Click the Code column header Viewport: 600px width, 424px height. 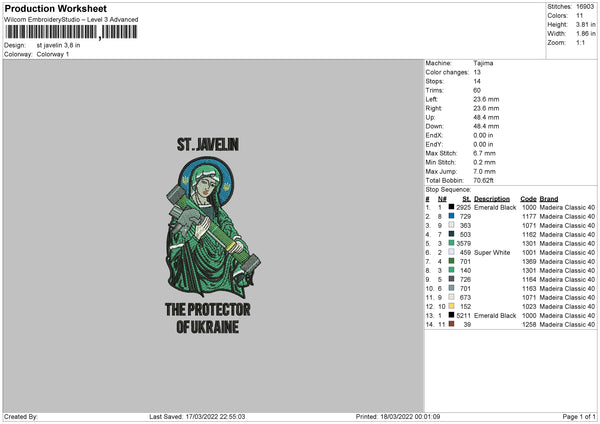(528, 198)
